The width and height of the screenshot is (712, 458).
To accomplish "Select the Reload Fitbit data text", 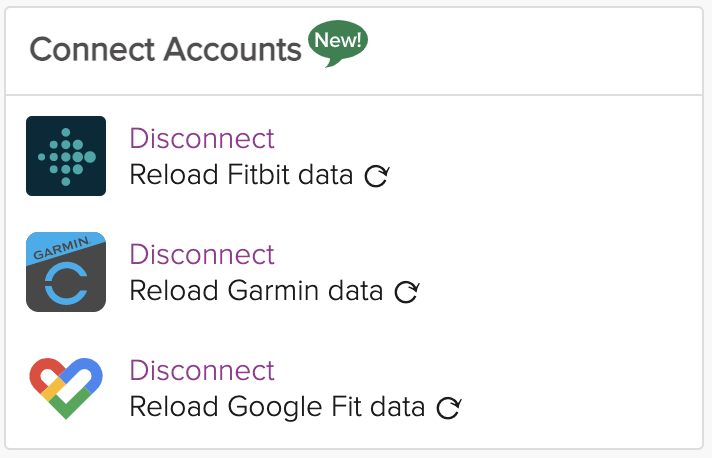I will click(241, 175).
